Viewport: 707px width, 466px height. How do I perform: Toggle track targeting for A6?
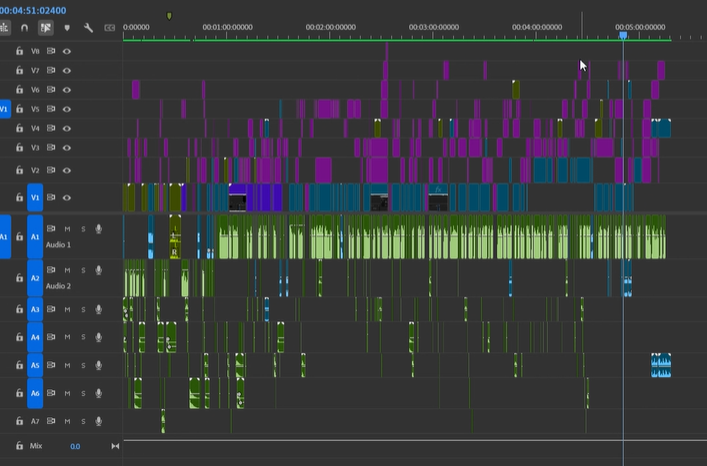[x=35, y=393]
